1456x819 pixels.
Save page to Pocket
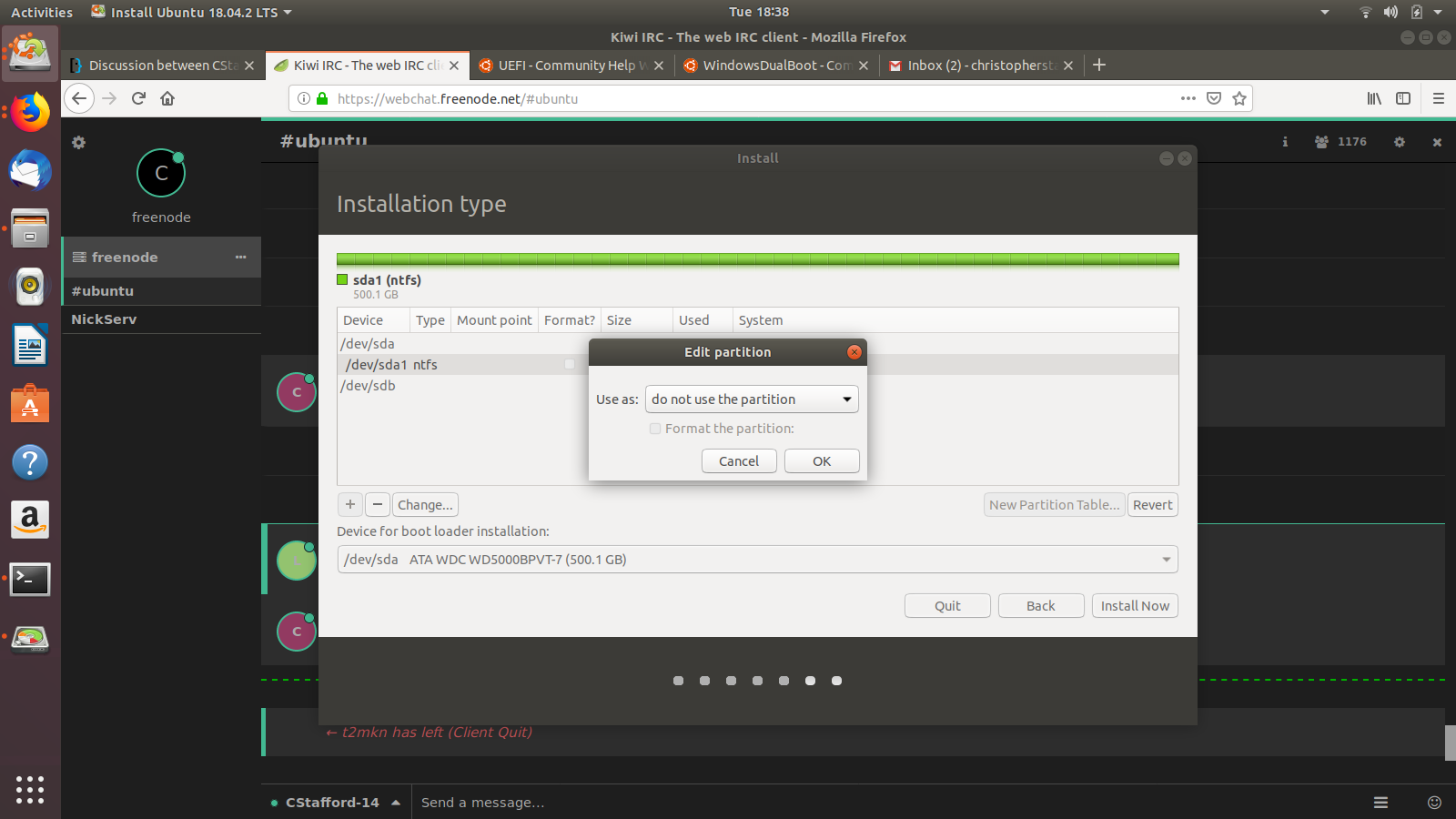coord(1214,98)
